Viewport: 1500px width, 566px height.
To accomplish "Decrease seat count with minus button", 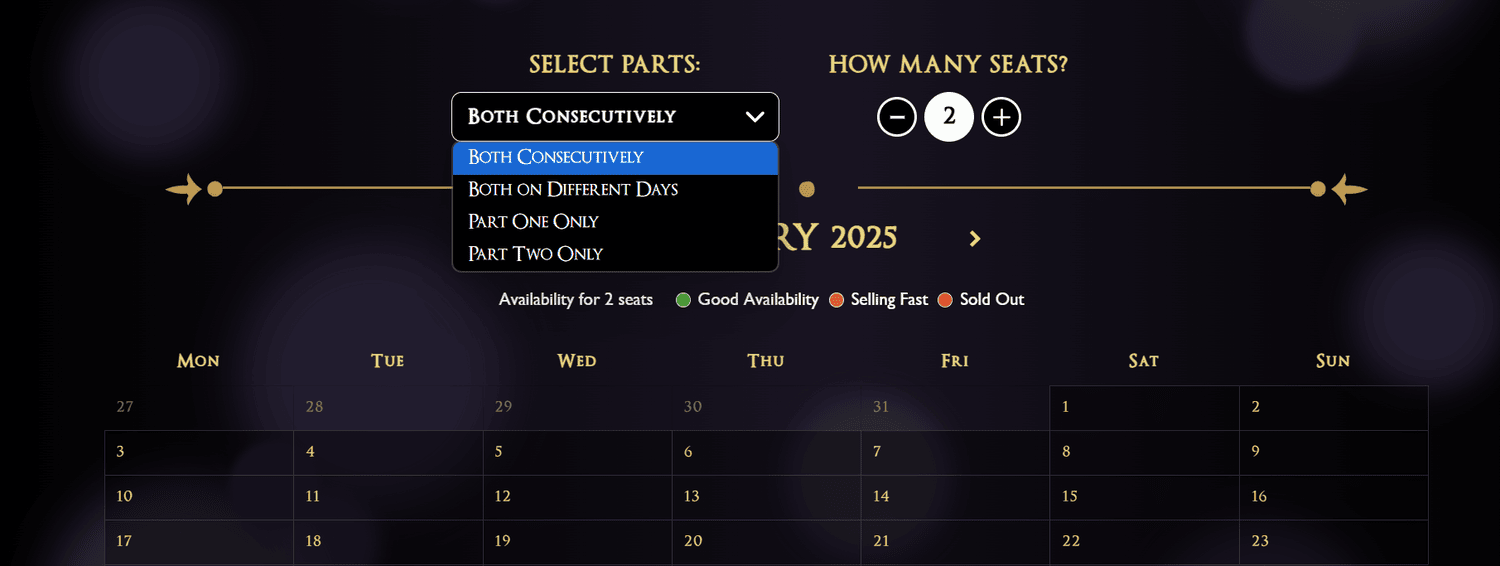I will pos(897,117).
